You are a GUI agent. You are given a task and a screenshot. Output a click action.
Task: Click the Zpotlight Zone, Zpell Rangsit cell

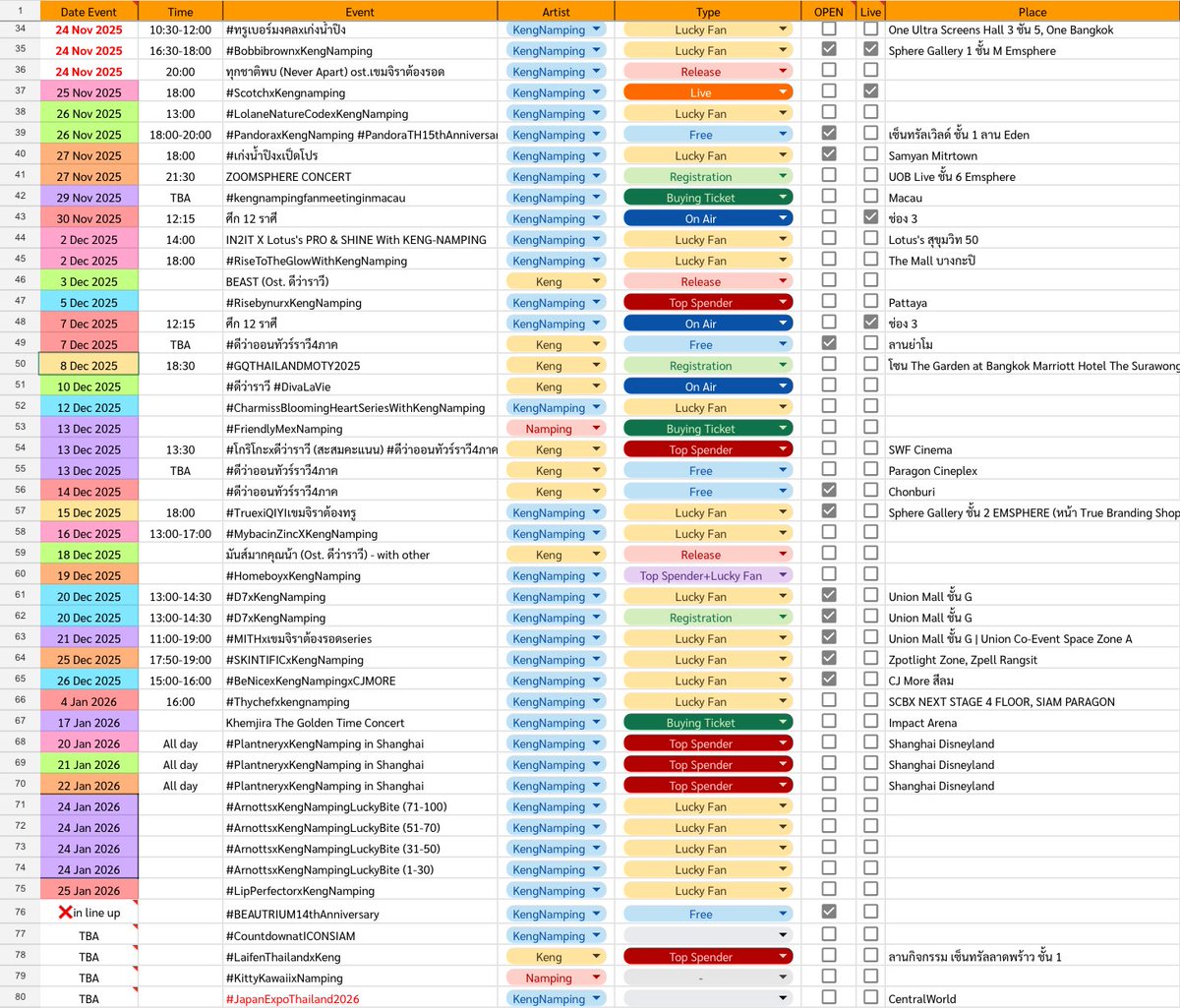(1032, 660)
